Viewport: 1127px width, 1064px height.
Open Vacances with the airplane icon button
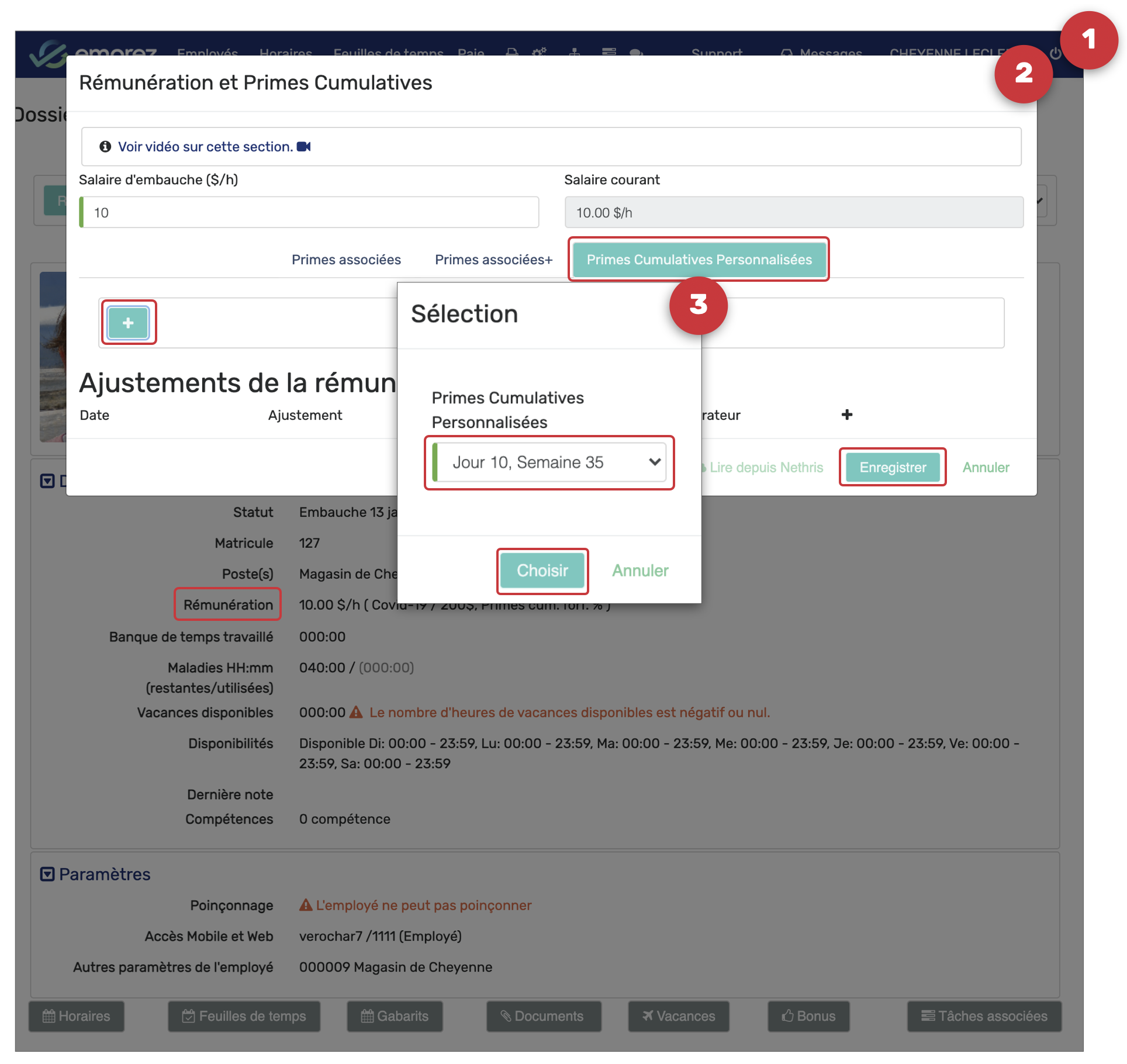click(678, 1016)
